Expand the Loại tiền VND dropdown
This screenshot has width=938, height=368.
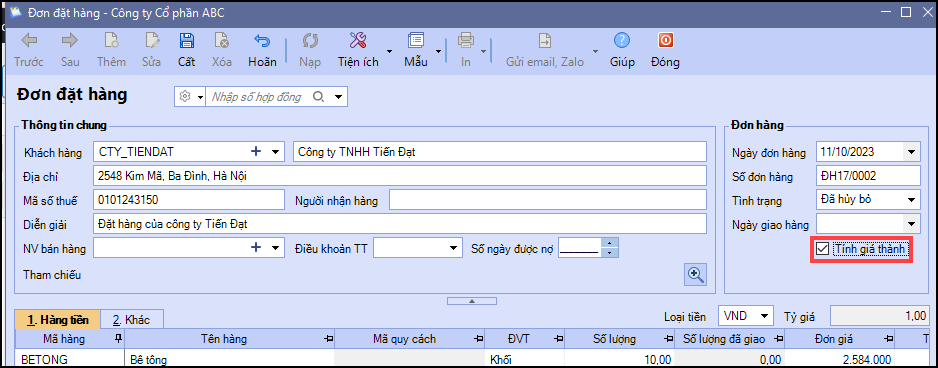click(765, 315)
